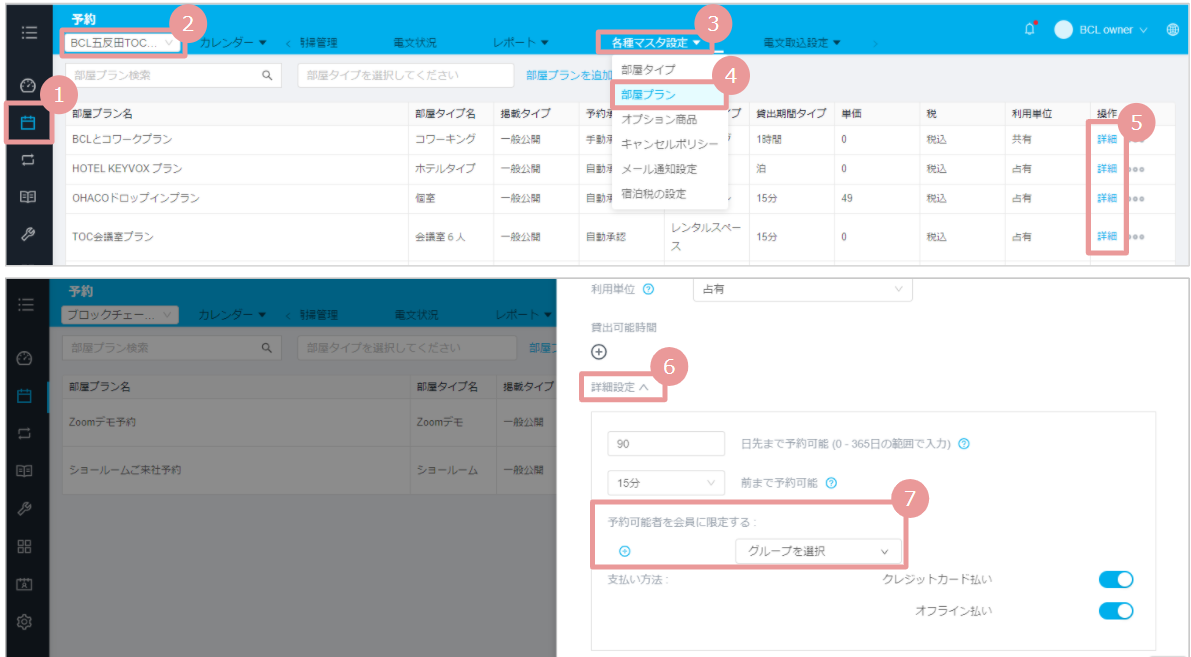Toggle クレジットカード払い switch
Viewport: 1191px width, 657px height.
1116,580
